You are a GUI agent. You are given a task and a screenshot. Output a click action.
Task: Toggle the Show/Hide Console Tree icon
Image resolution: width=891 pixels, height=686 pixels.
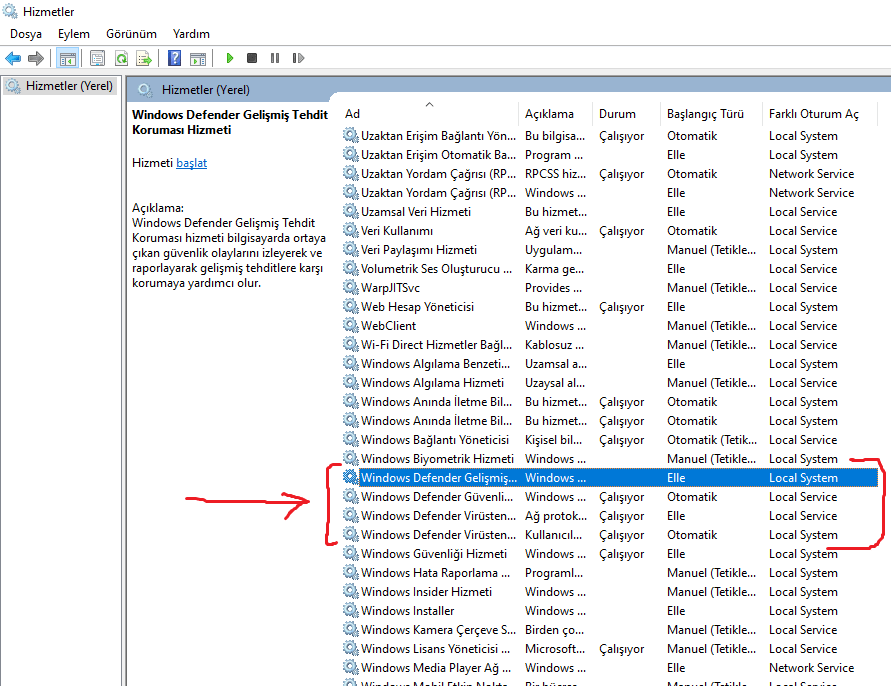pos(68,58)
